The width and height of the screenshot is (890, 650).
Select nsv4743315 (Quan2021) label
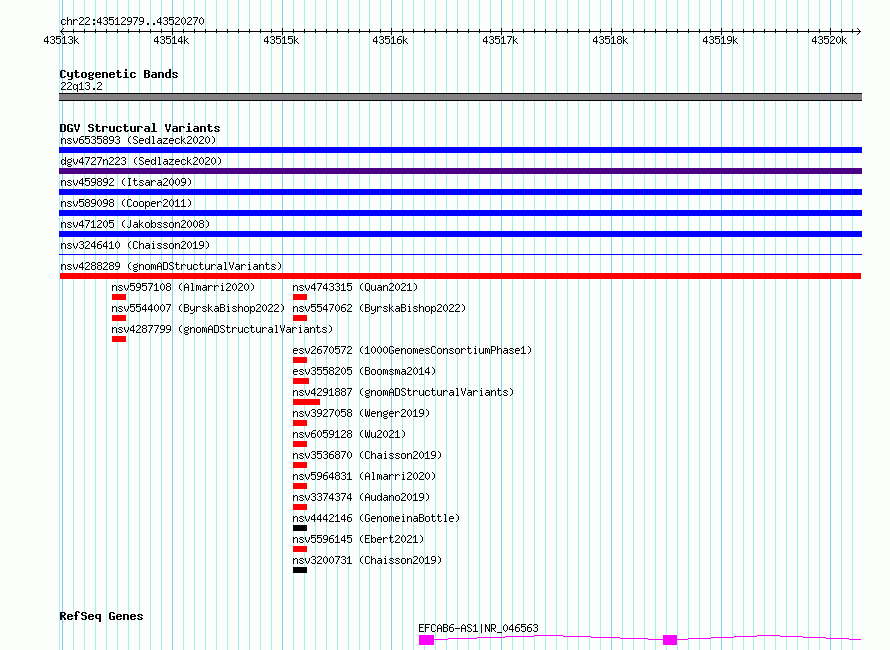[355, 287]
